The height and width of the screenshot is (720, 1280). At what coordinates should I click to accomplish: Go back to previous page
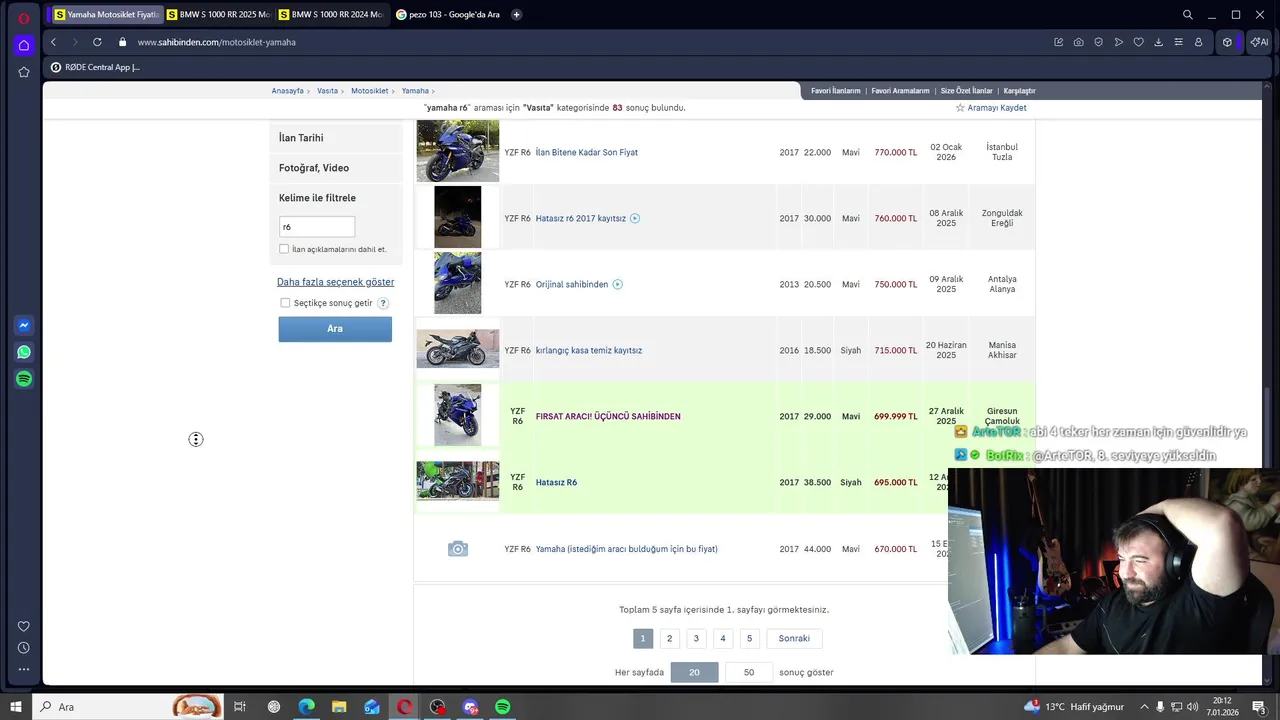point(53,42)
